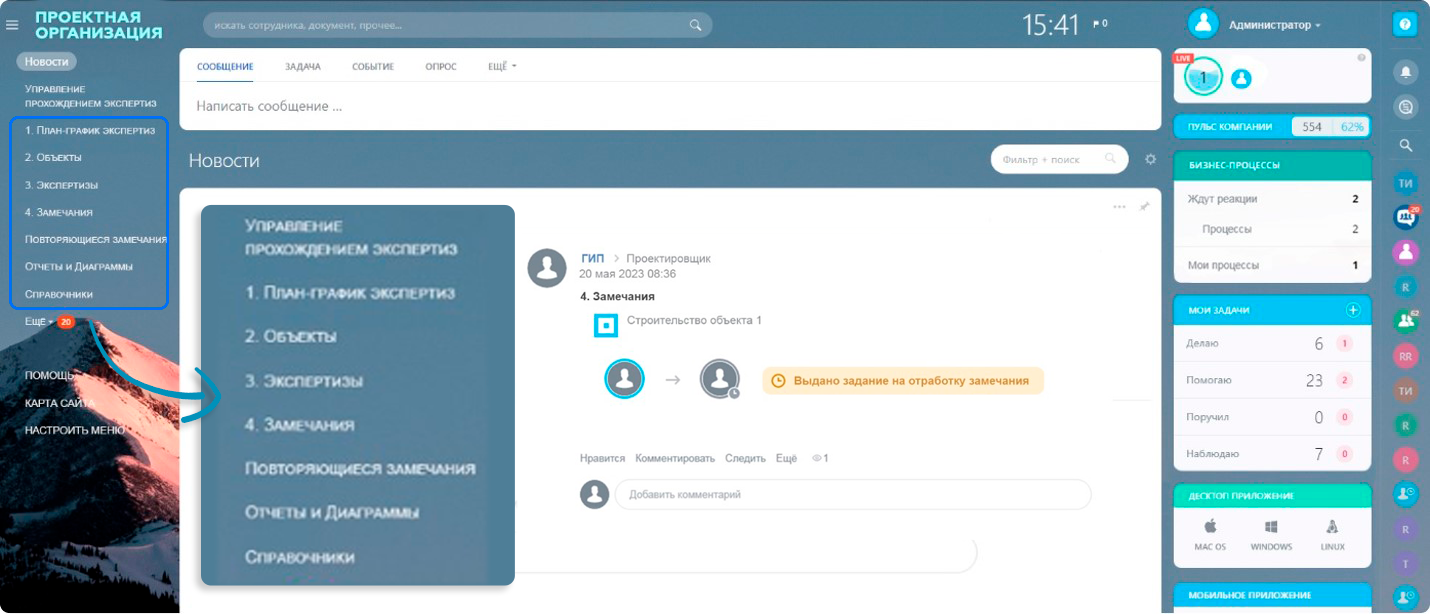Image resolution: width=1430 pixels, height=614 pixels.
Task: Open feed settings gear icon
Action: [1150, 159]
